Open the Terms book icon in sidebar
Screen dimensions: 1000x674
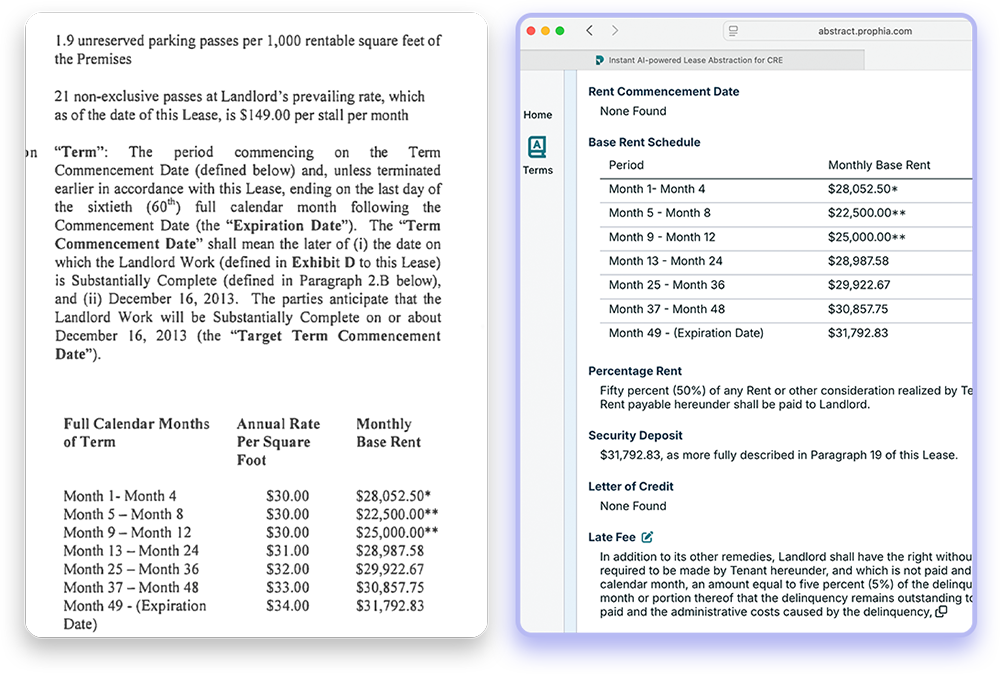(537, 148)
